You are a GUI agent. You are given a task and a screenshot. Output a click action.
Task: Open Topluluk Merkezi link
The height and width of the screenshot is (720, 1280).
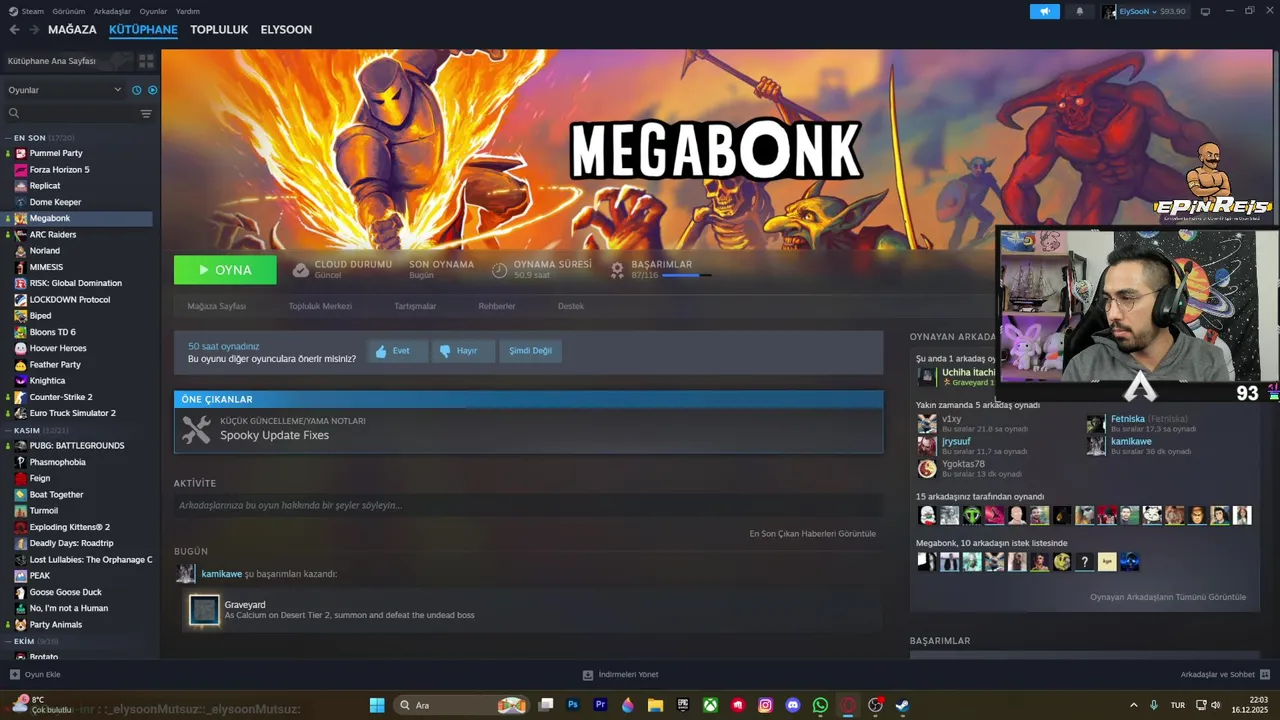[320, 306]
